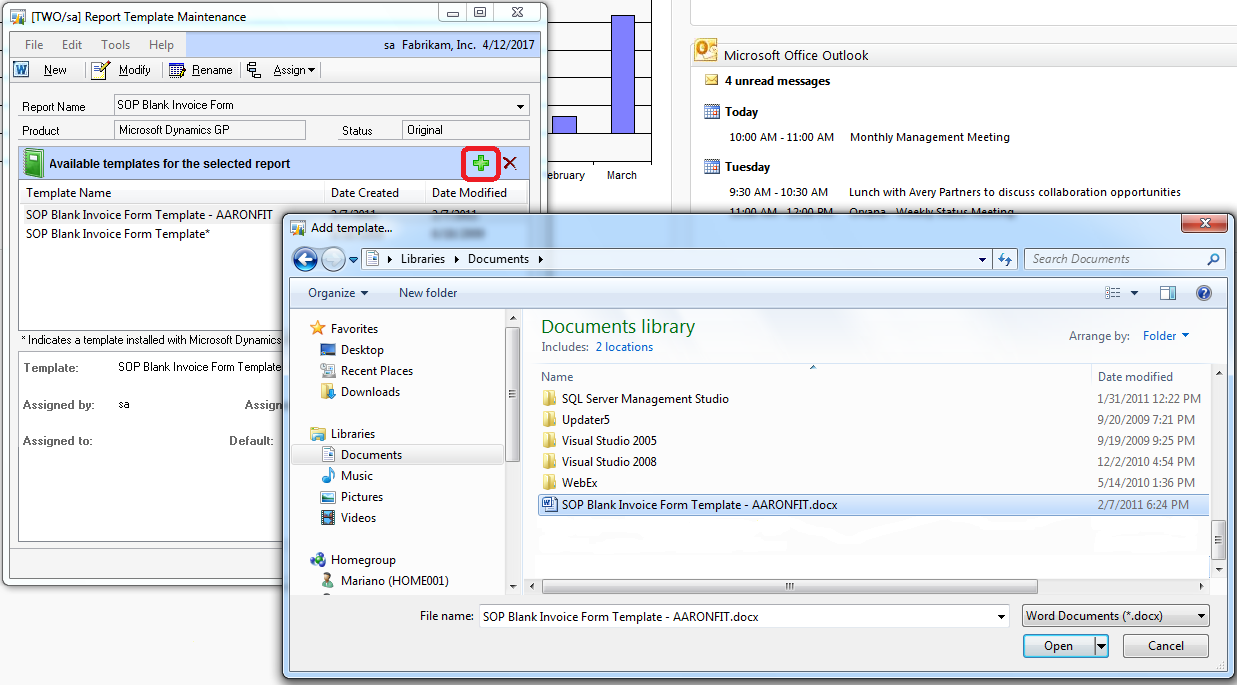The height and width of the screenshot is (685, 1237).
Task: Open File menu in Report Template Maintenance
Action: pyautogui.click(x=34, y=45)
